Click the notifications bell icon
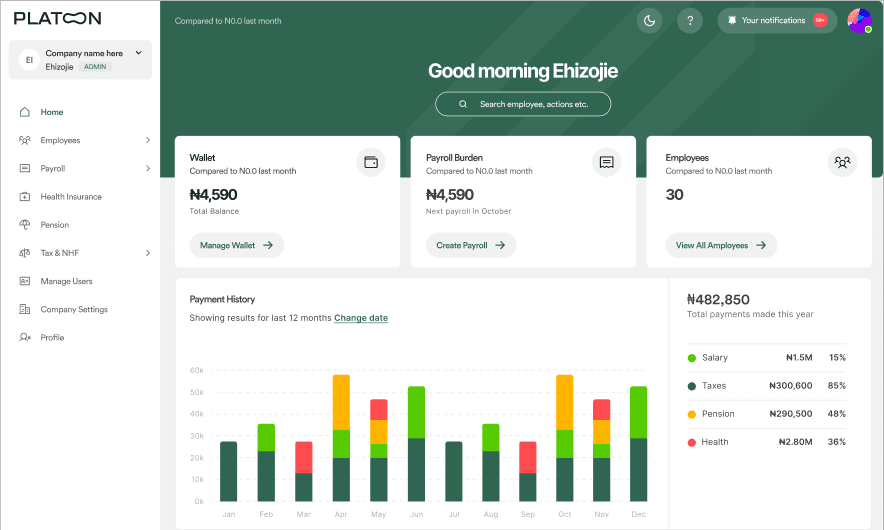 point(732,20)
